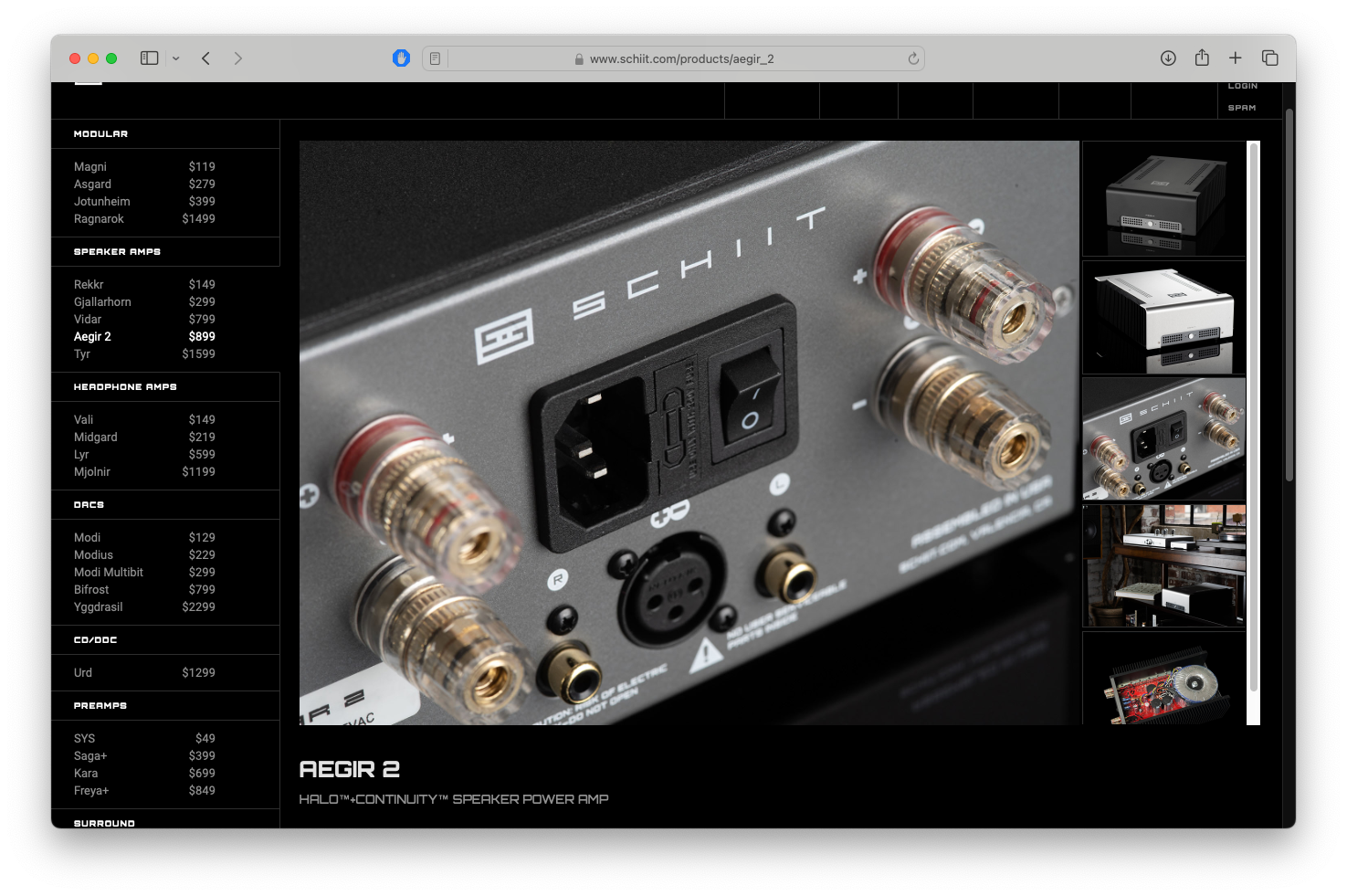View the listening room lifestyle thumbnail
The image size is (1347, 896).
pos(1164,565)
